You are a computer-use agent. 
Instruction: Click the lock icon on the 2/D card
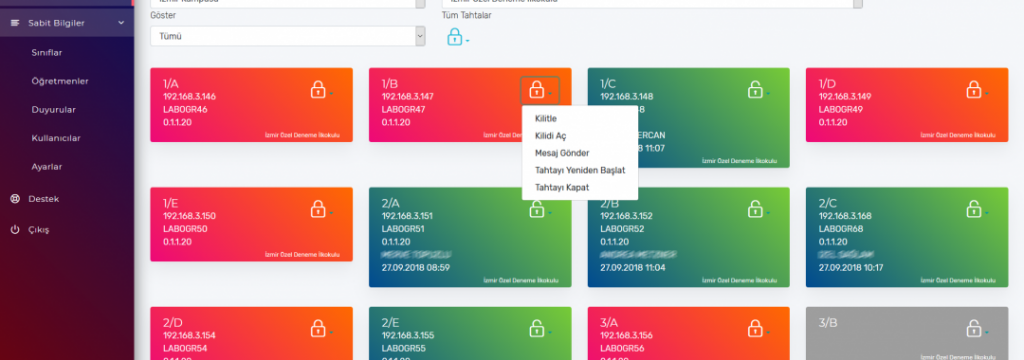pyautogui.click(x=317, y=328)
